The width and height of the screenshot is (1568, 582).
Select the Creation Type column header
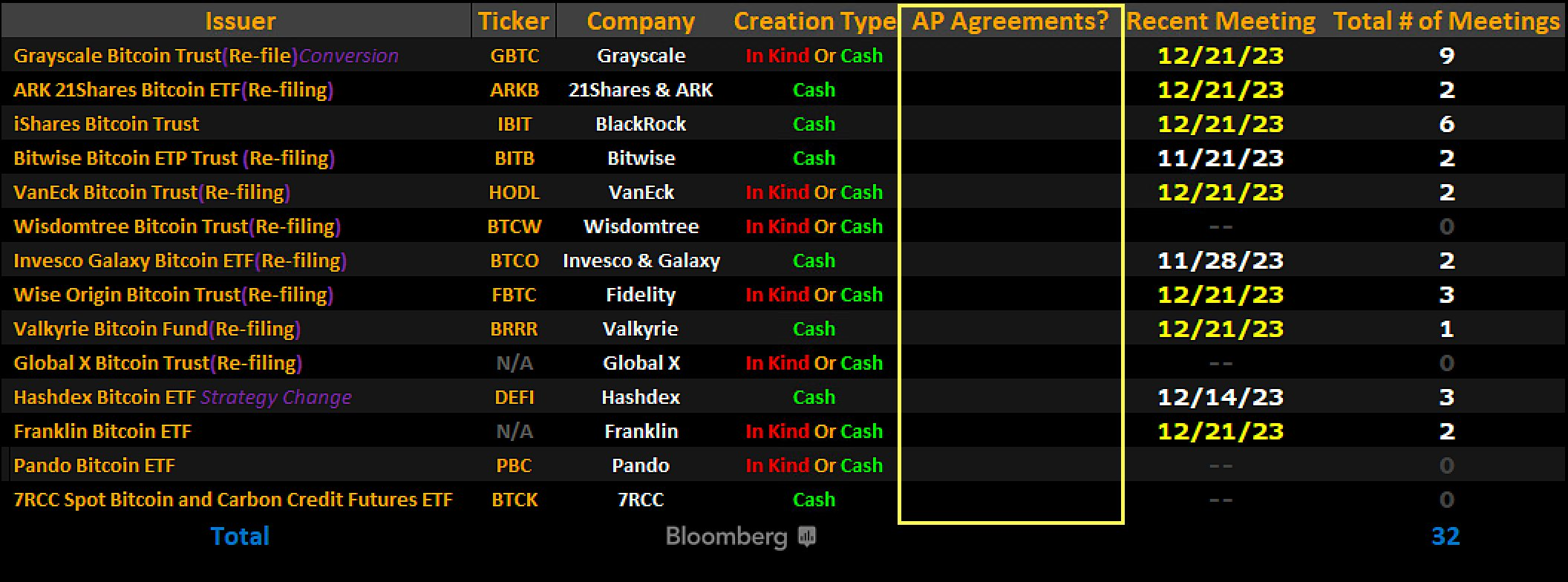(814, 21)
